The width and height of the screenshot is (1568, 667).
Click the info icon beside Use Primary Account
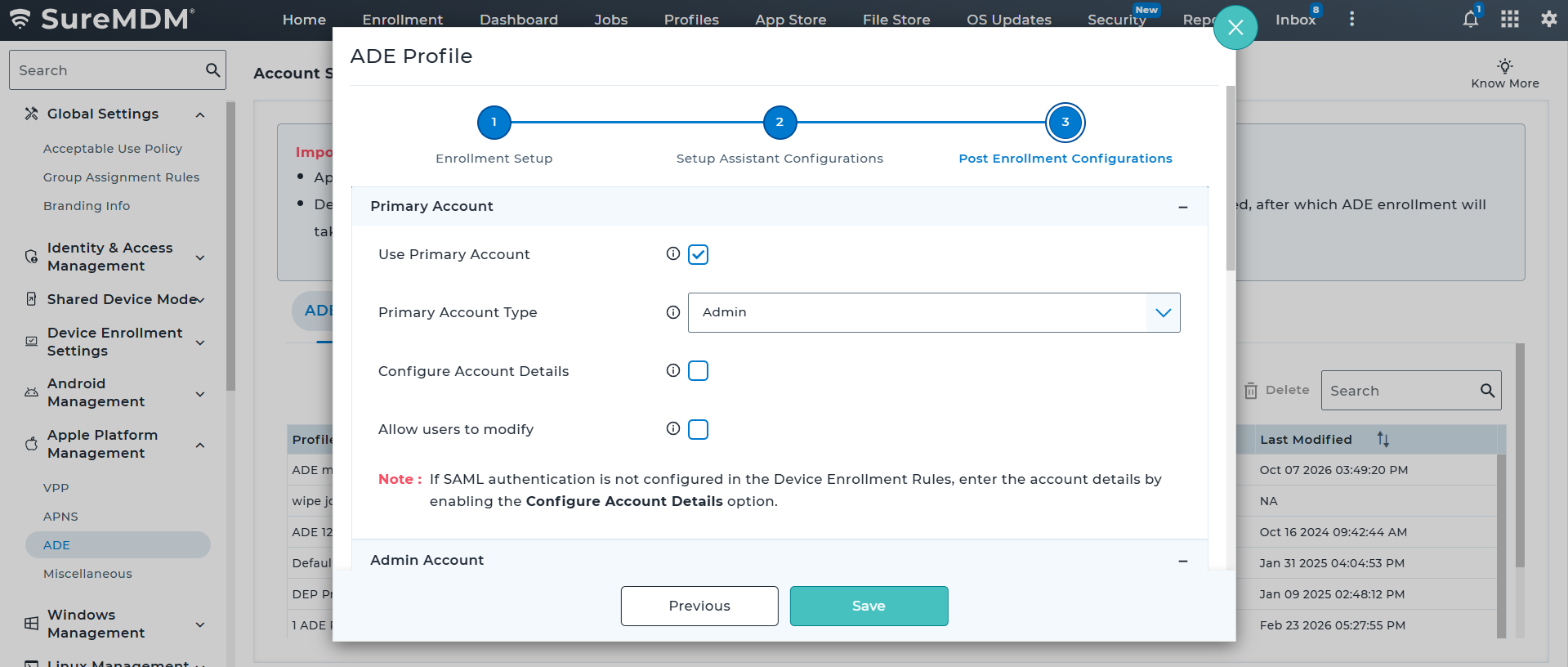point(673,254)
